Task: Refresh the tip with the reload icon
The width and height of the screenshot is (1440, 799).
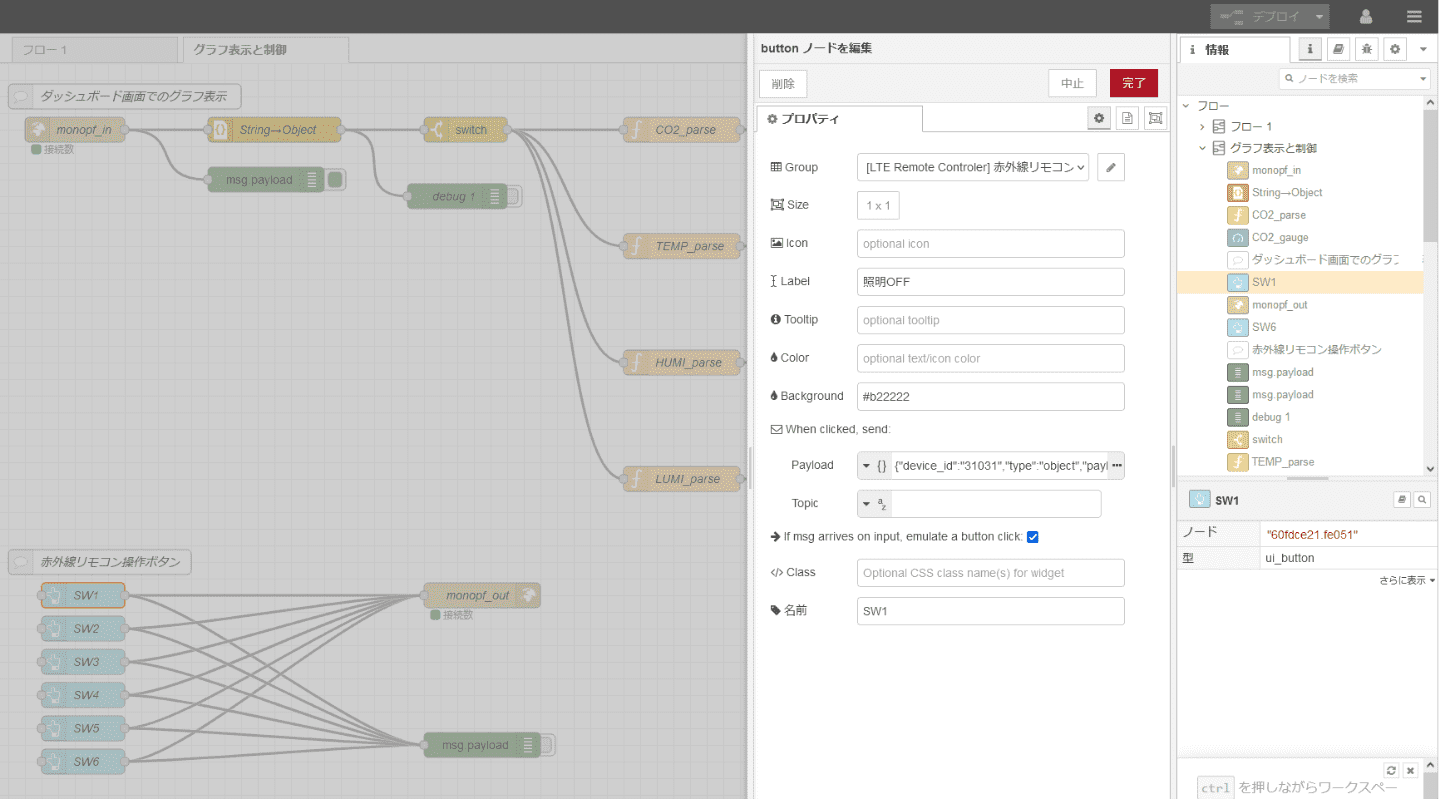Action: 1391,770
